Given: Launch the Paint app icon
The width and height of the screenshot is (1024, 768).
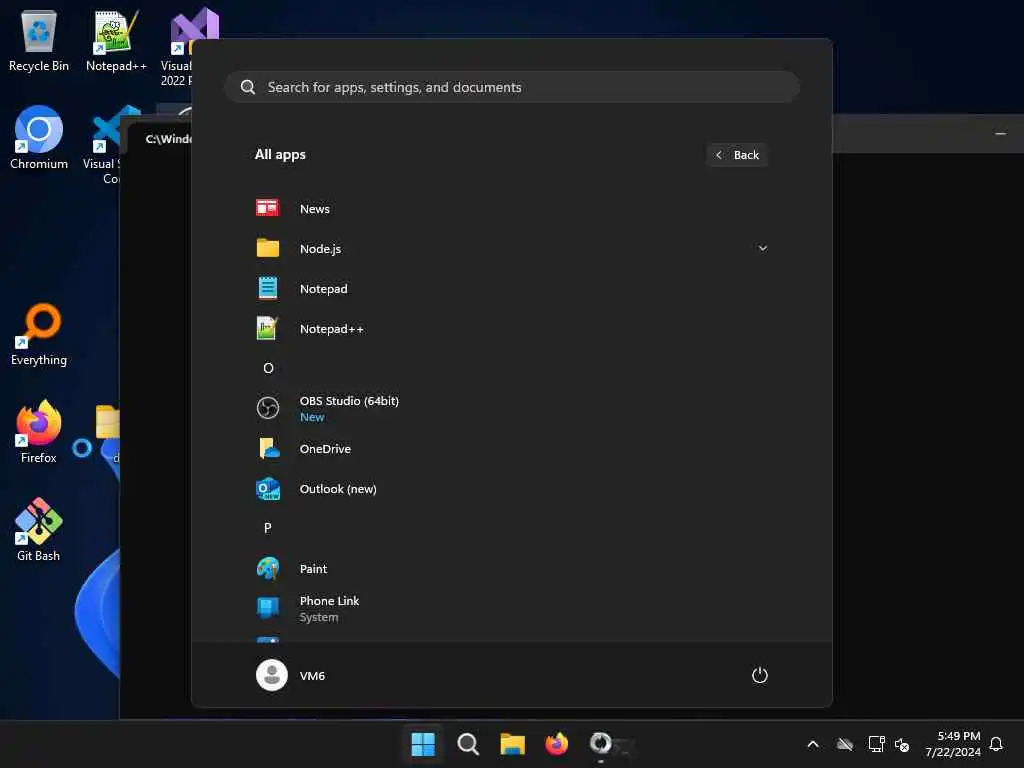Looking at the screenshot, I should [268, 568].
